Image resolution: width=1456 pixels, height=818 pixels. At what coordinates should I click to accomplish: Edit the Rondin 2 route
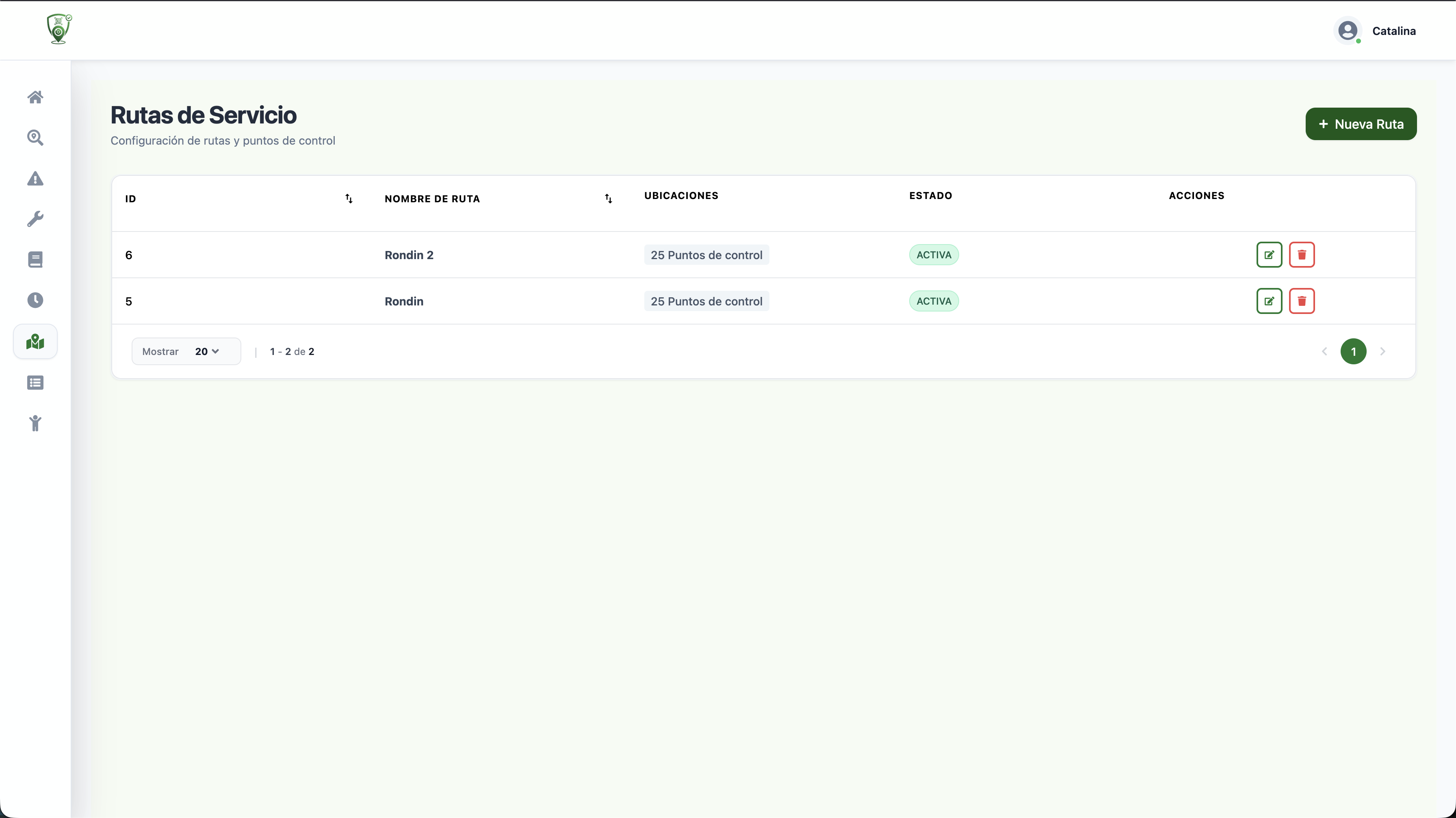click(1269, 255)
